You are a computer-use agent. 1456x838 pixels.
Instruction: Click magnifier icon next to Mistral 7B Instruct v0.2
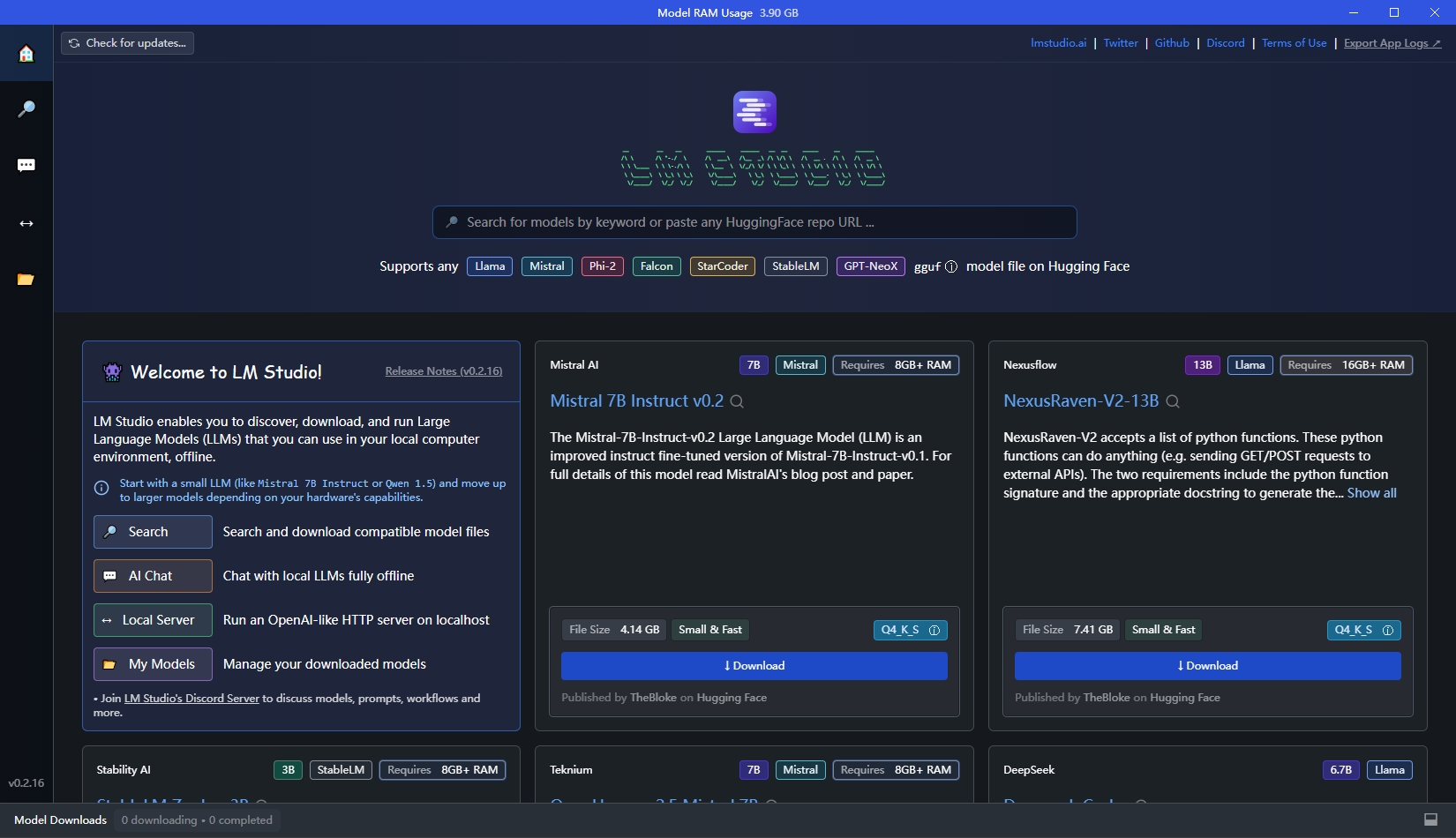pyautogui.click(x=737, y=401)
